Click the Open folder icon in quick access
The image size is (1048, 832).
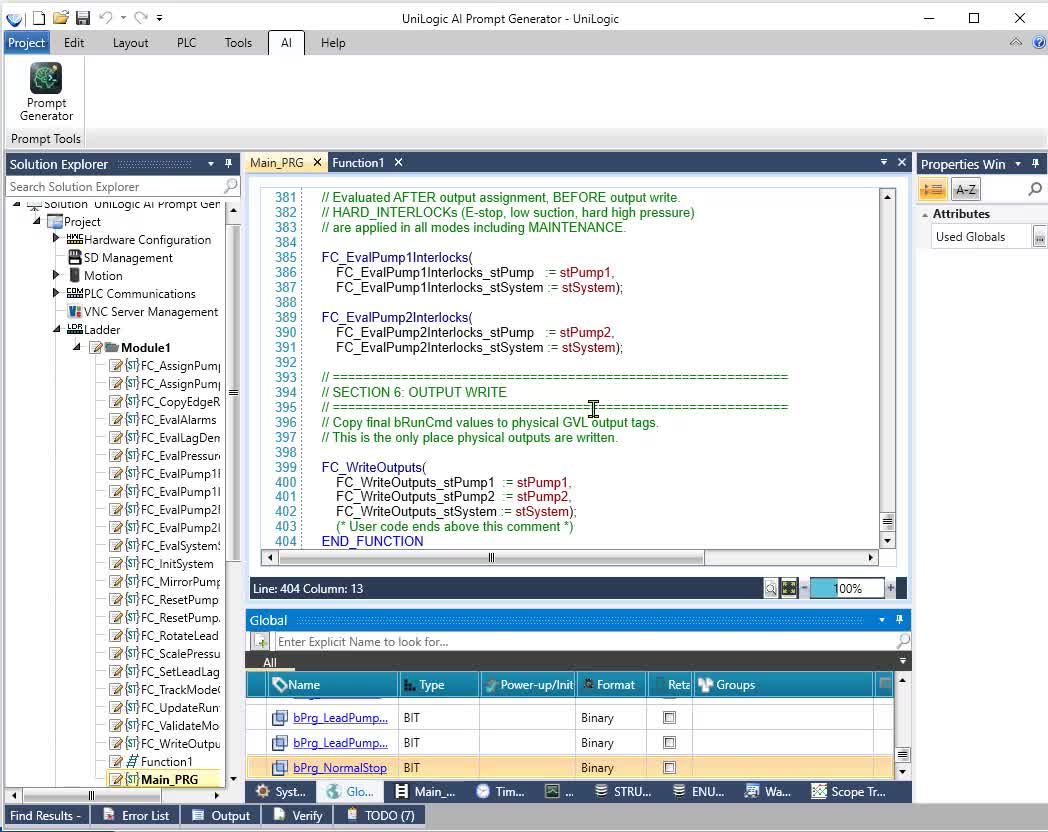(x=61, y=18)
